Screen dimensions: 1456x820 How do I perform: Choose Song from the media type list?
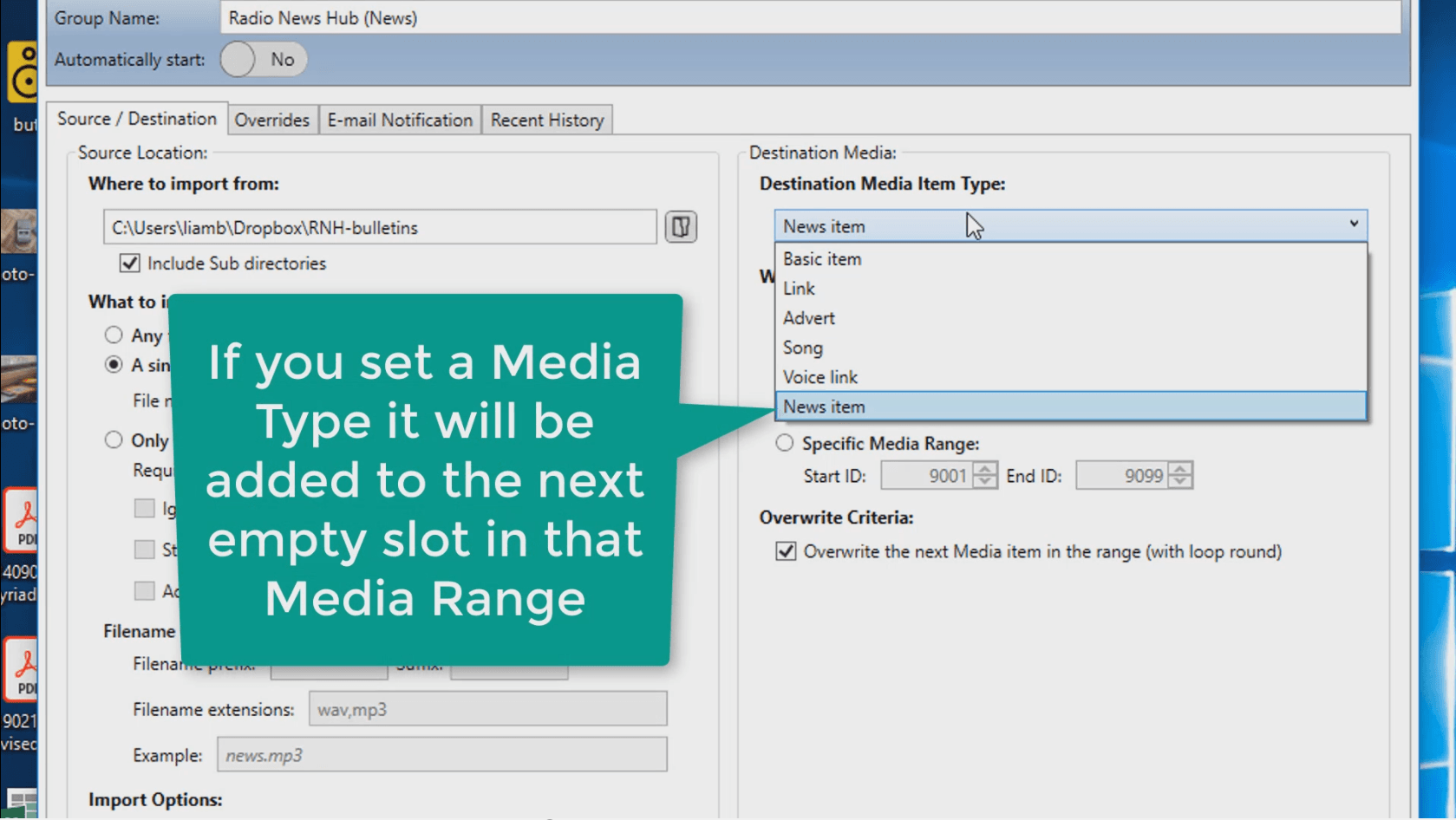(x=803, y=348)
